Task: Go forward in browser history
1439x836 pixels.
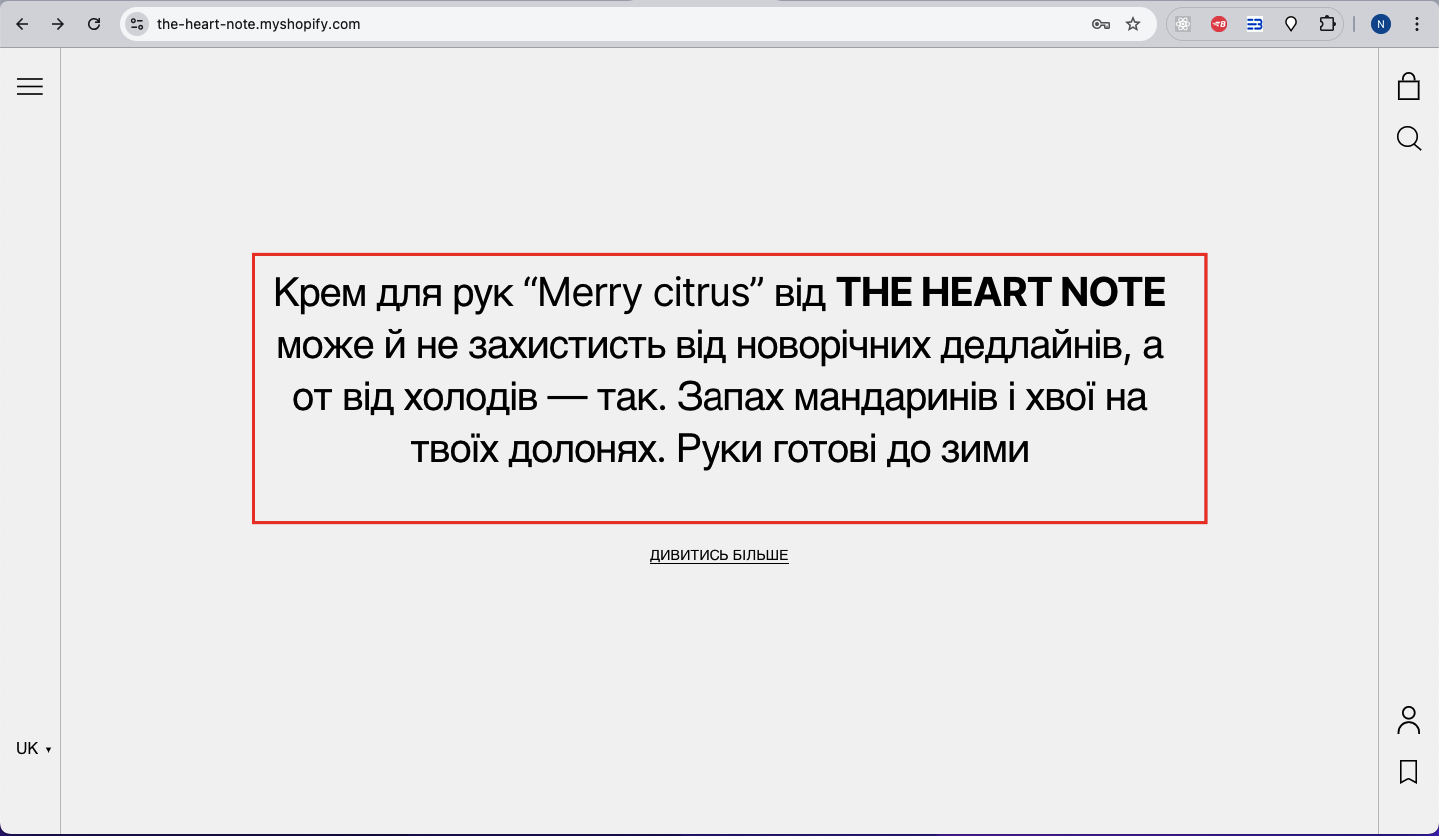Action: [x=58, y=24]
